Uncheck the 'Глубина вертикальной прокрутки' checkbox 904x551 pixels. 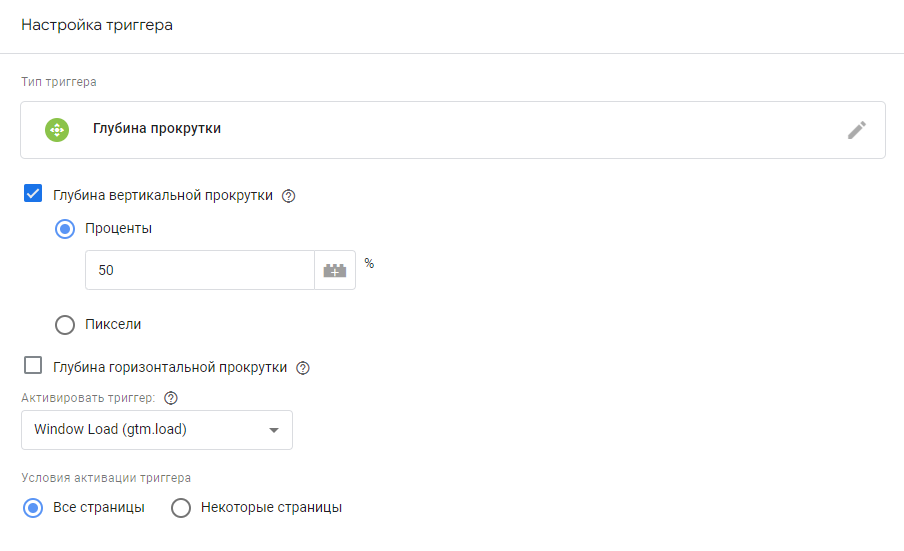33,194
